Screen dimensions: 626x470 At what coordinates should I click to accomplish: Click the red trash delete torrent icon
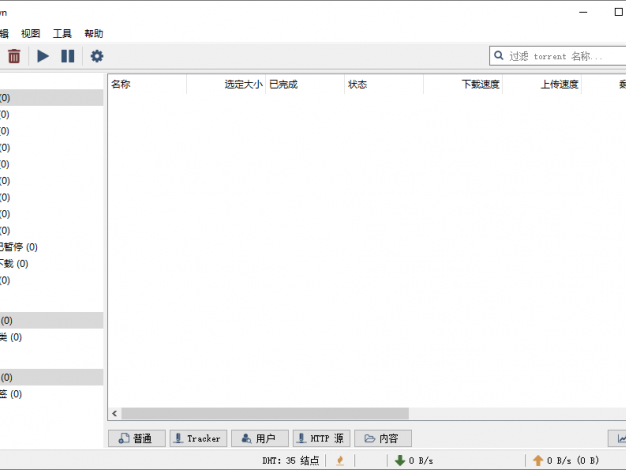click(x=14, y=56)
